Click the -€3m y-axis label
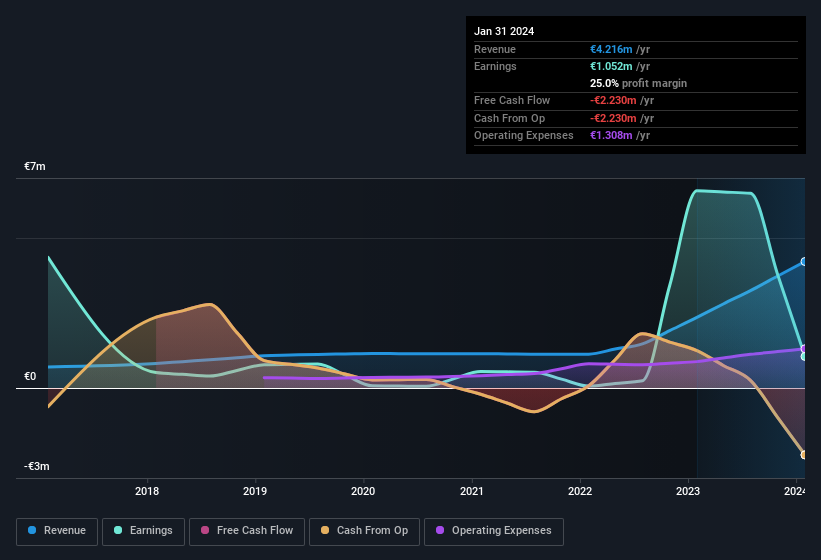The image size is (821, 560). coord(37,466)
